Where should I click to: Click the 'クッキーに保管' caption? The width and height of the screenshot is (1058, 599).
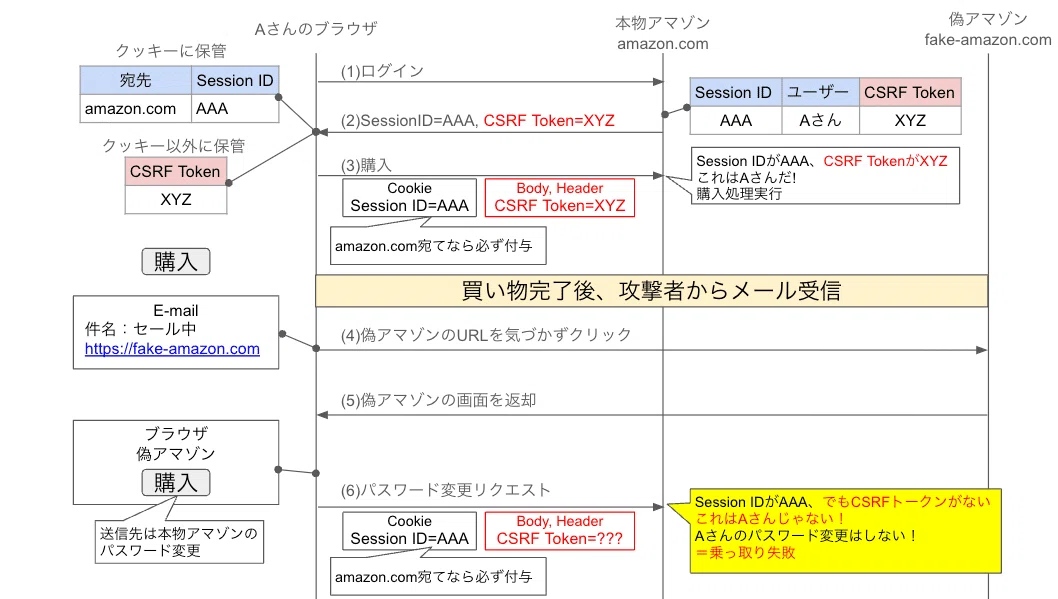pyautogui.click(x=171, y=51)
